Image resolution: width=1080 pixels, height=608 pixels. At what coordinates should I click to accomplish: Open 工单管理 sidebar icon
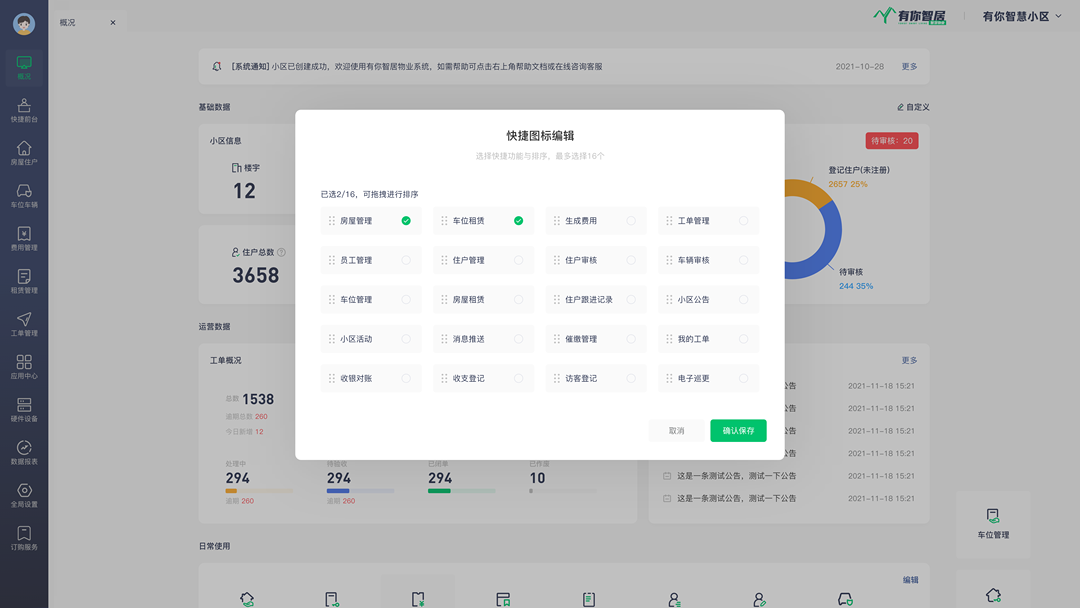(24, 324)
